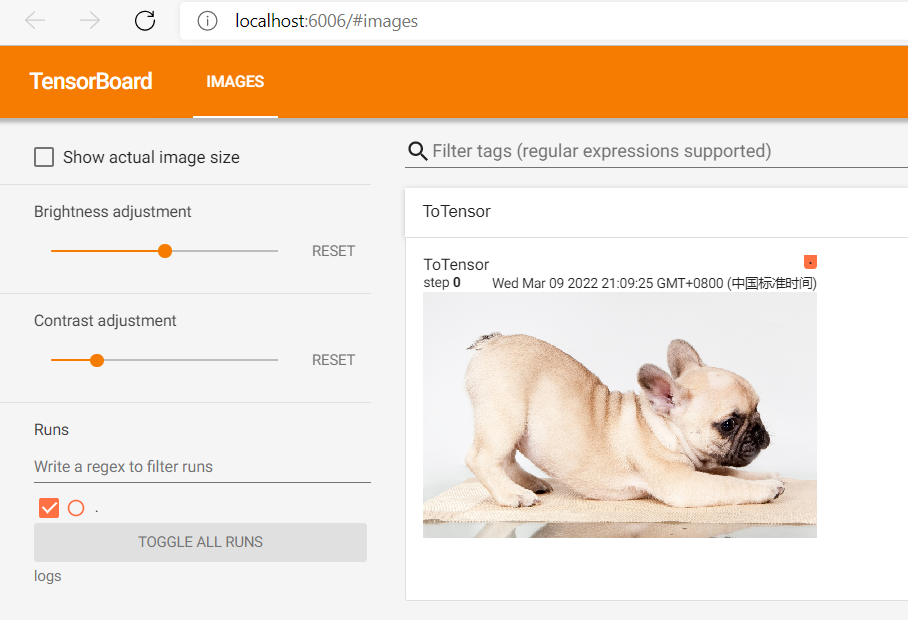Click the Brightness adjustment label
This screenshot has width=908, height=620.
112,212
